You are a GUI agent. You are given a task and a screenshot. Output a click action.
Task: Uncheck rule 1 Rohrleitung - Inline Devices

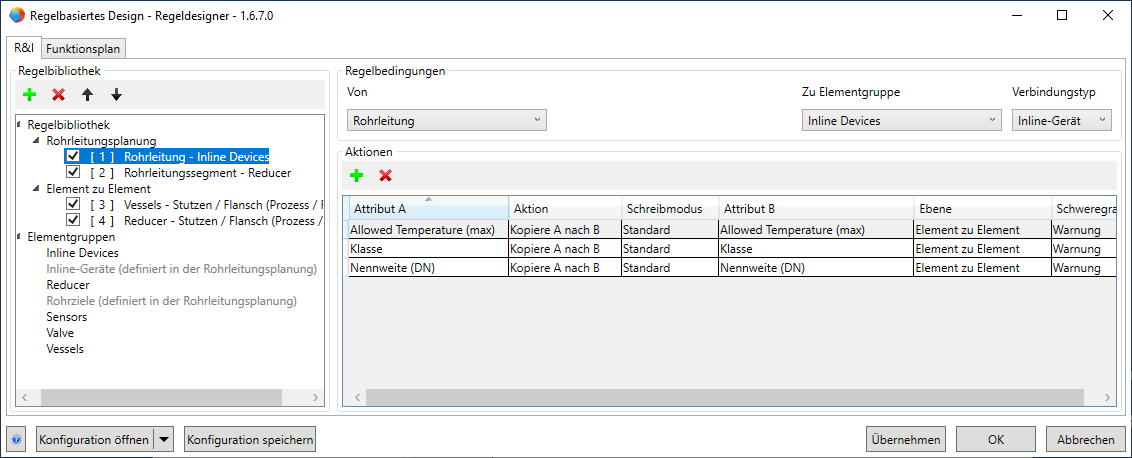[73, 157]
